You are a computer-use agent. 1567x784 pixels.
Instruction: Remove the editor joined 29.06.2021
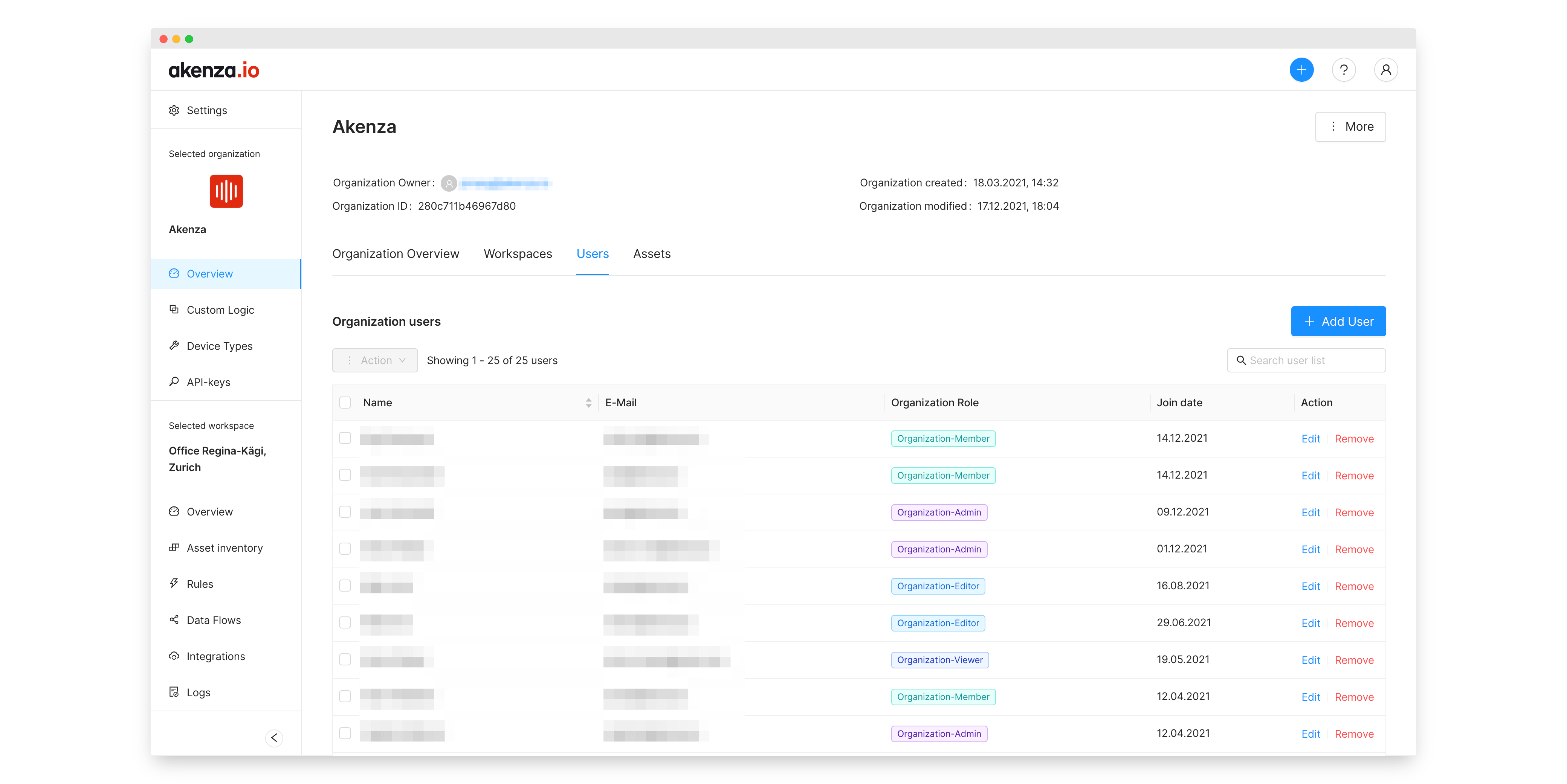[1354, 623]
